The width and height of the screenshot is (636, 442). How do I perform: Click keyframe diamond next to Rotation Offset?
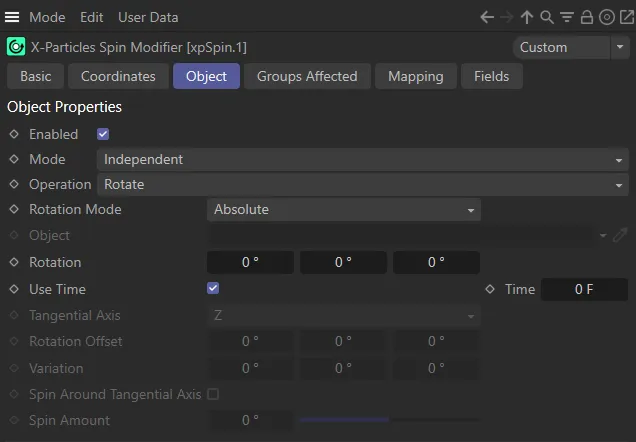pos(14,341)
